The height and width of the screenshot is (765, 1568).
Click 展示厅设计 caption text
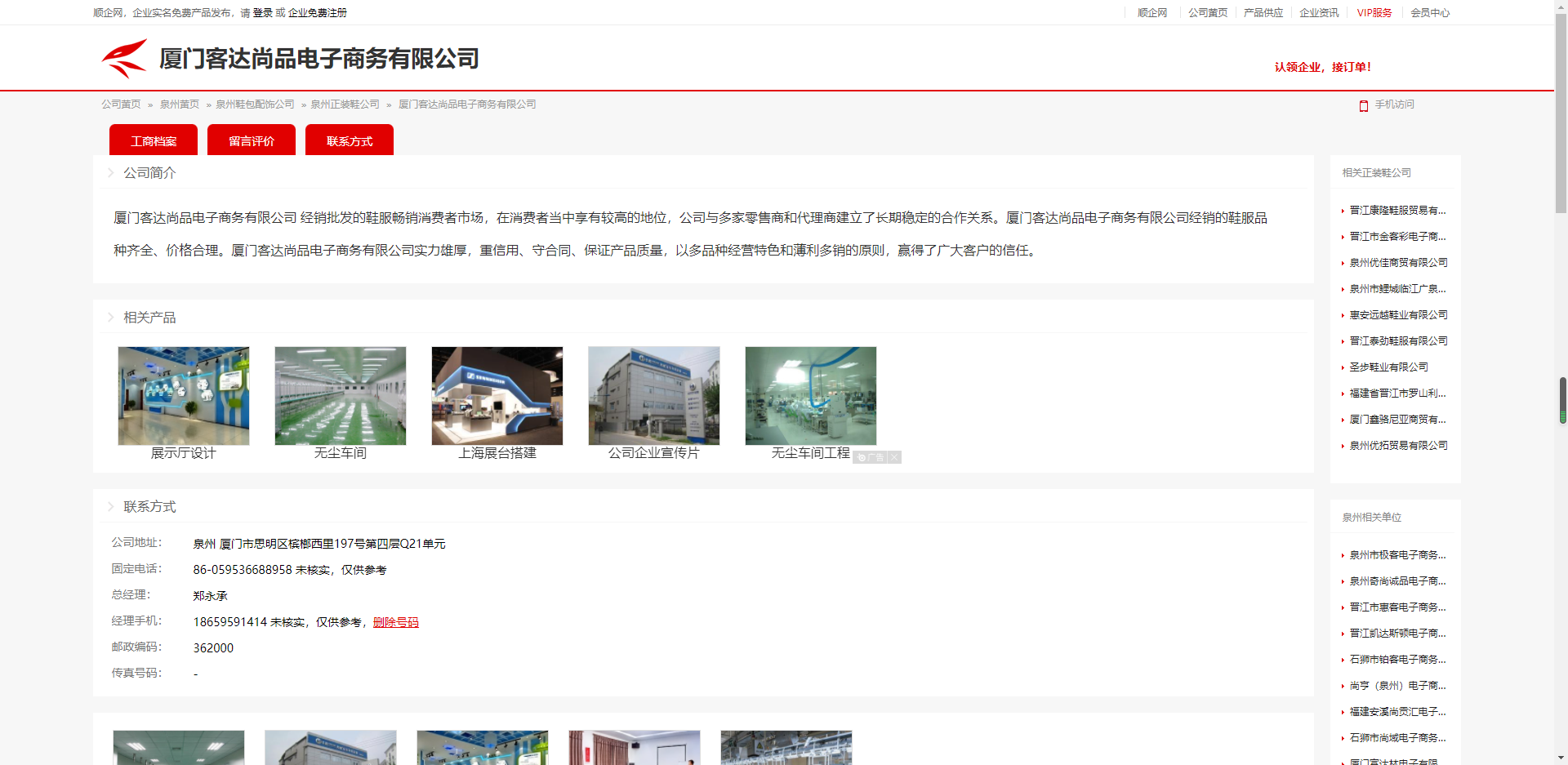[184, 453]
